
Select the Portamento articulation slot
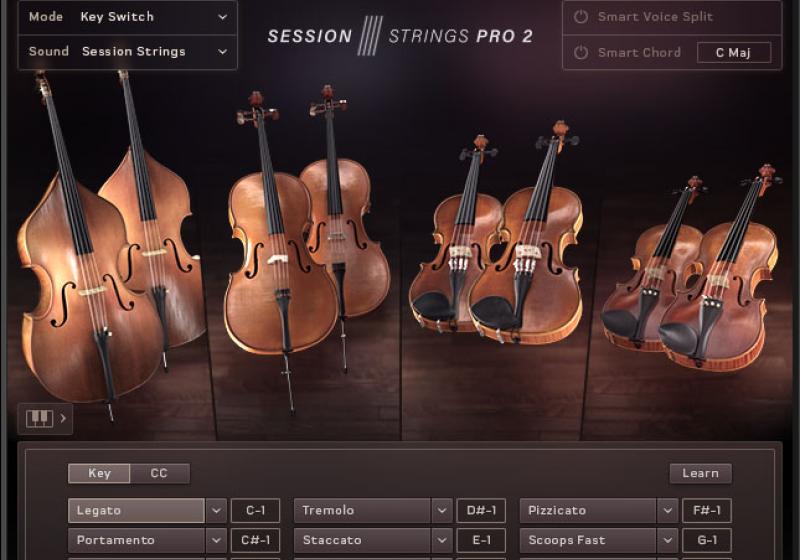point(136,540)
